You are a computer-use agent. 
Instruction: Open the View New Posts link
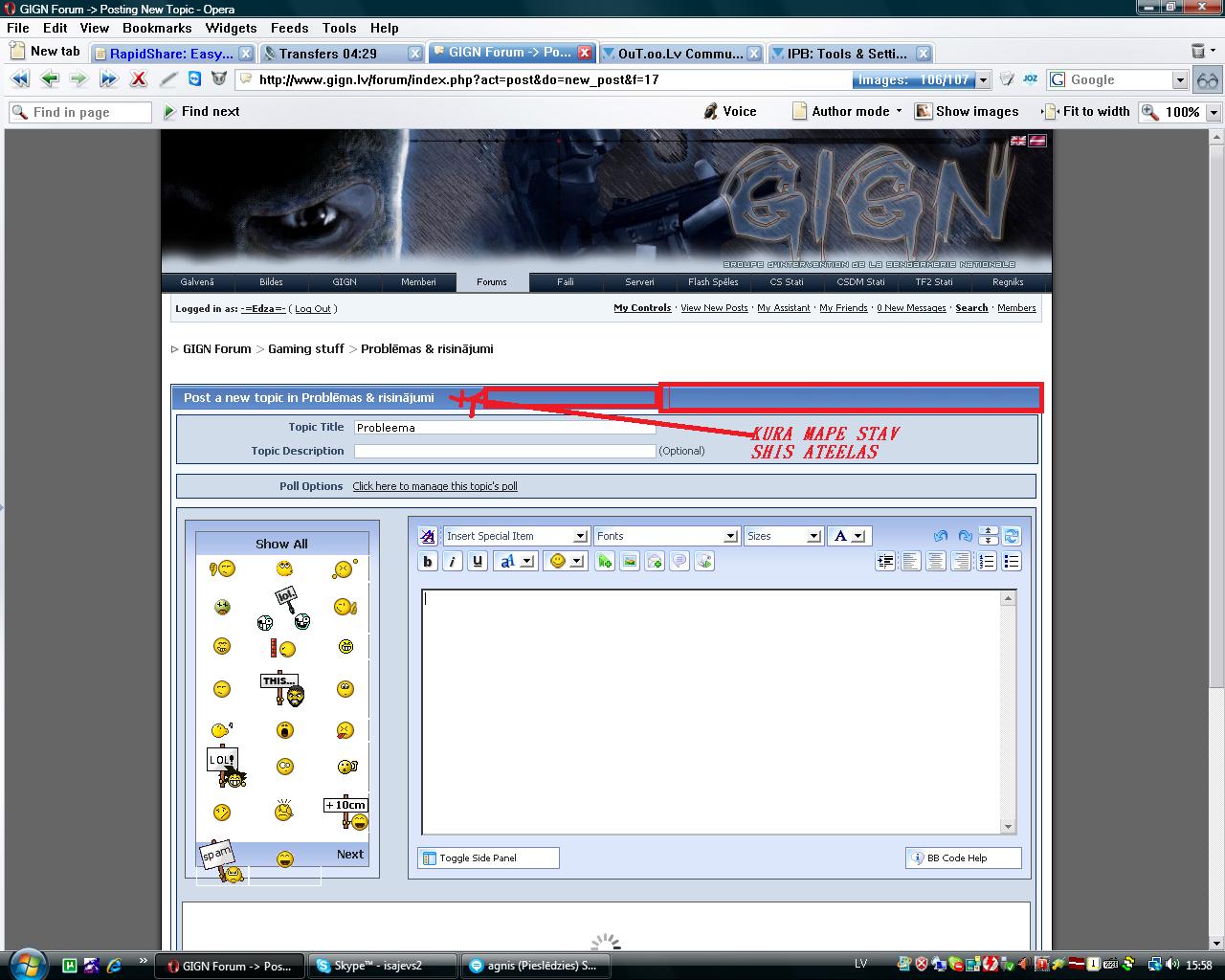point(714,308)
